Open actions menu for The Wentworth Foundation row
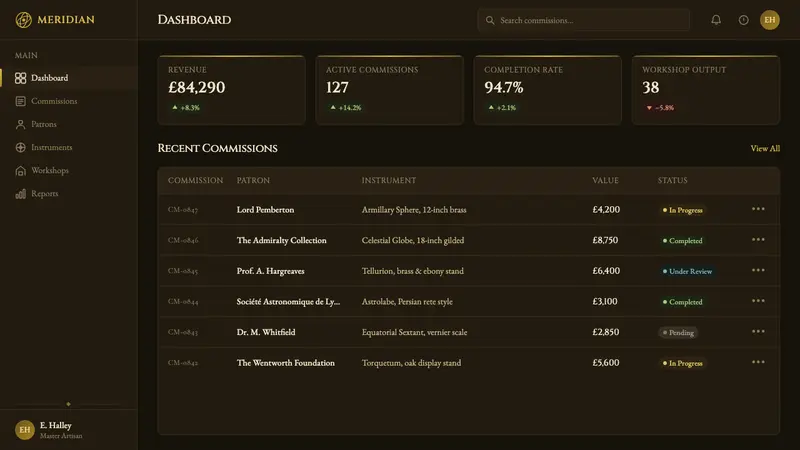The width and height of the screenshot is (800, 450). click(758, 362)
